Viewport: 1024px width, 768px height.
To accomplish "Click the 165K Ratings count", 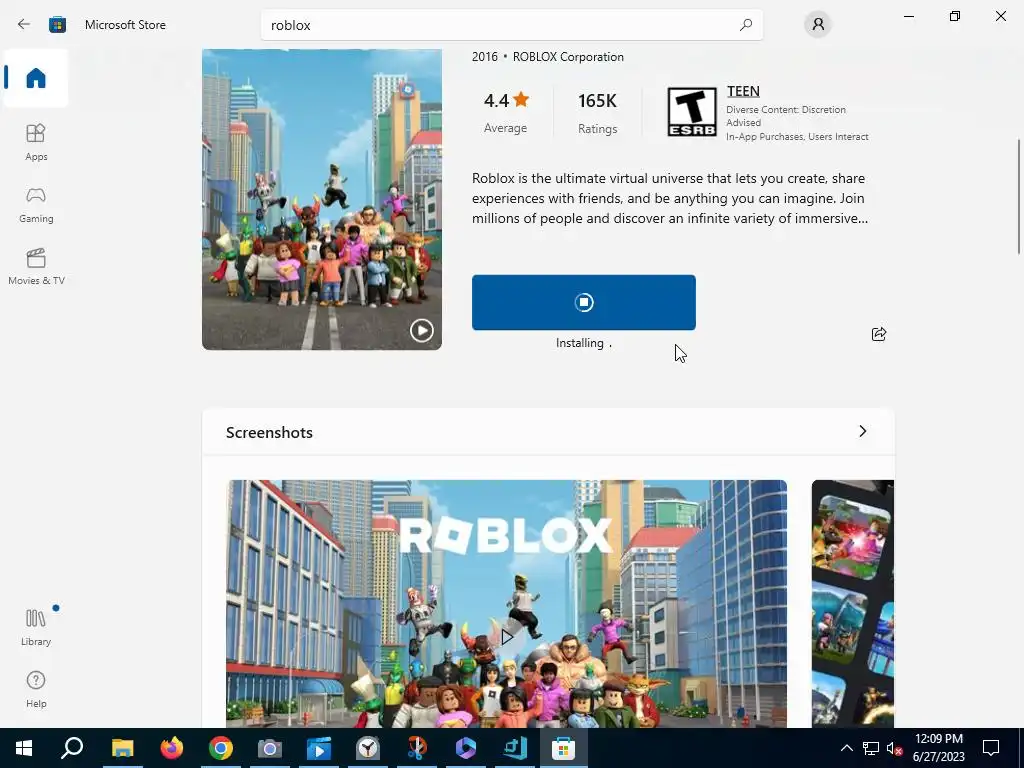I will coord(598,114).
